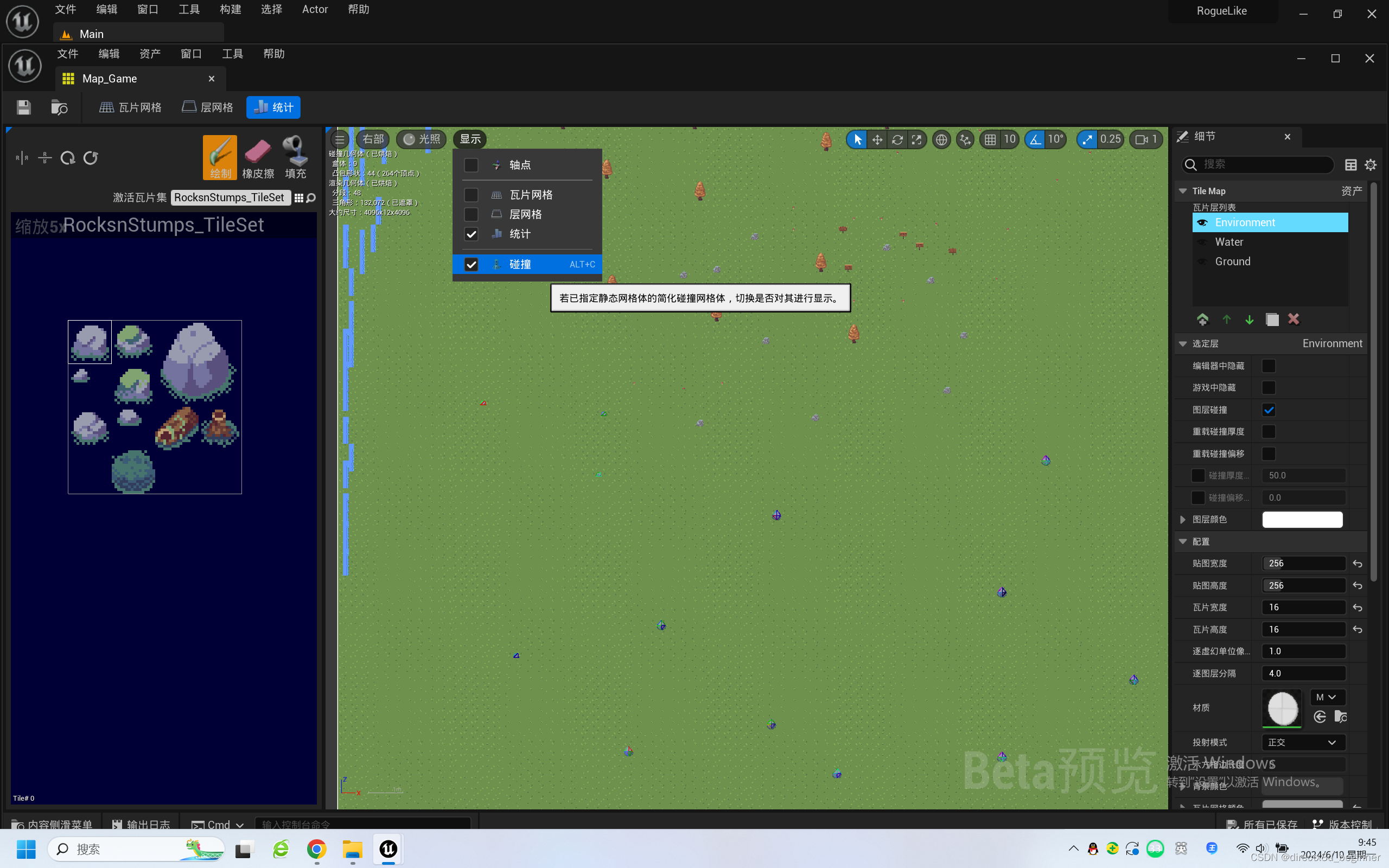Click the details settings gear icon
This screenshot has width=1389, height=868.
pos(1371,165)
